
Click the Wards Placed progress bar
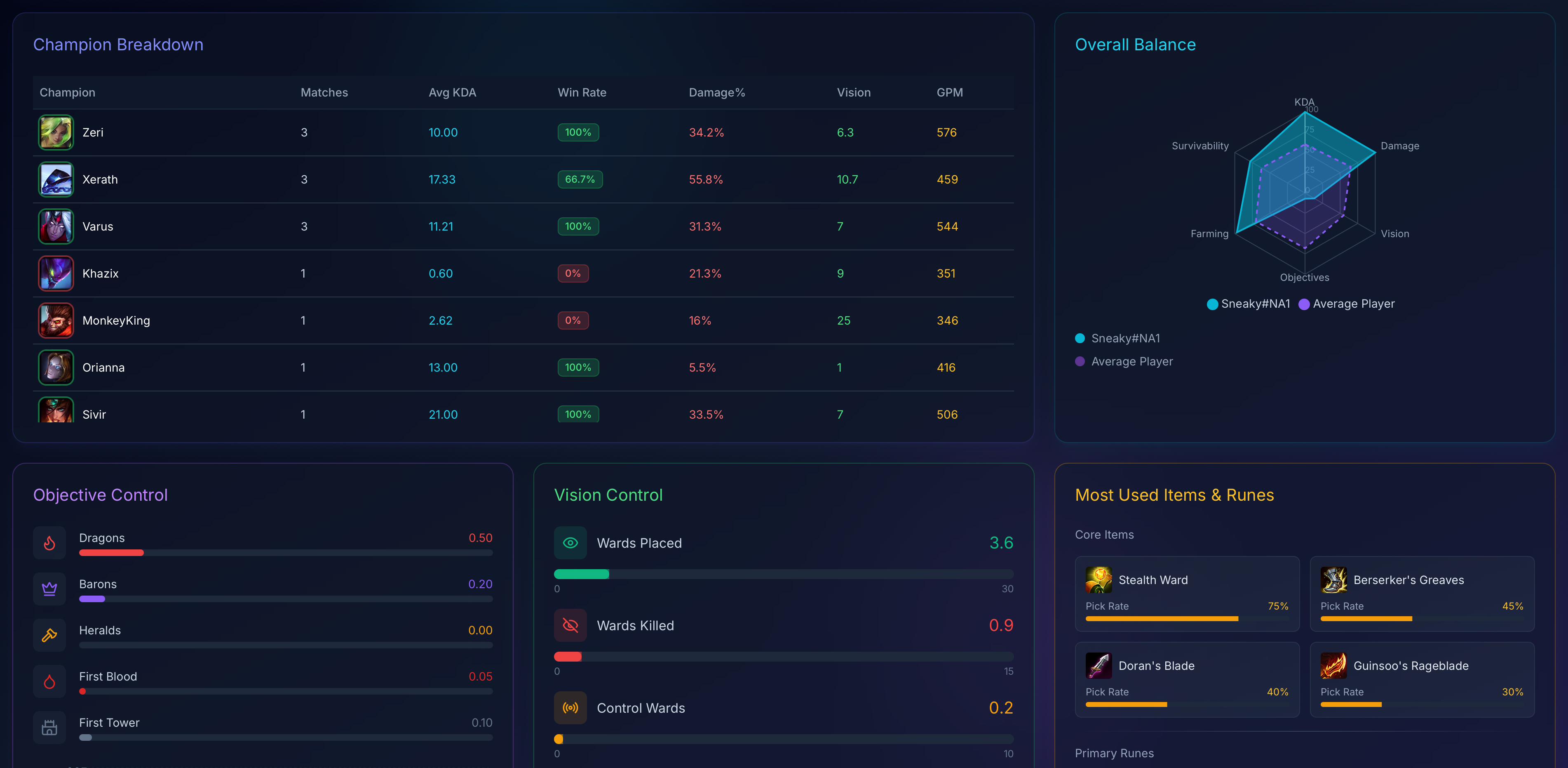tap(784, 574)
